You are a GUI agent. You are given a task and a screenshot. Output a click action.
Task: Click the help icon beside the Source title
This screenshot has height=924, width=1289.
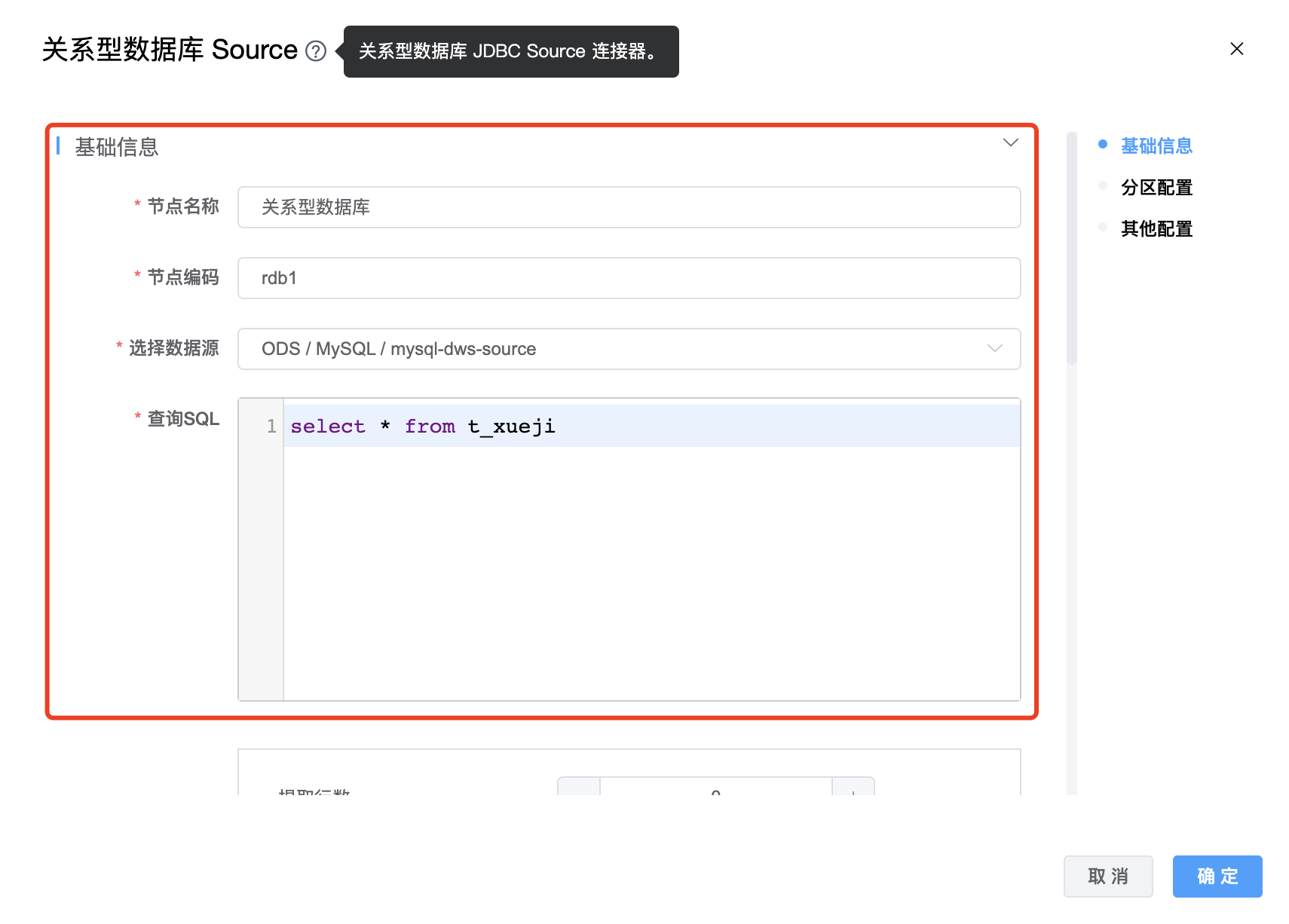click(316, 51)
